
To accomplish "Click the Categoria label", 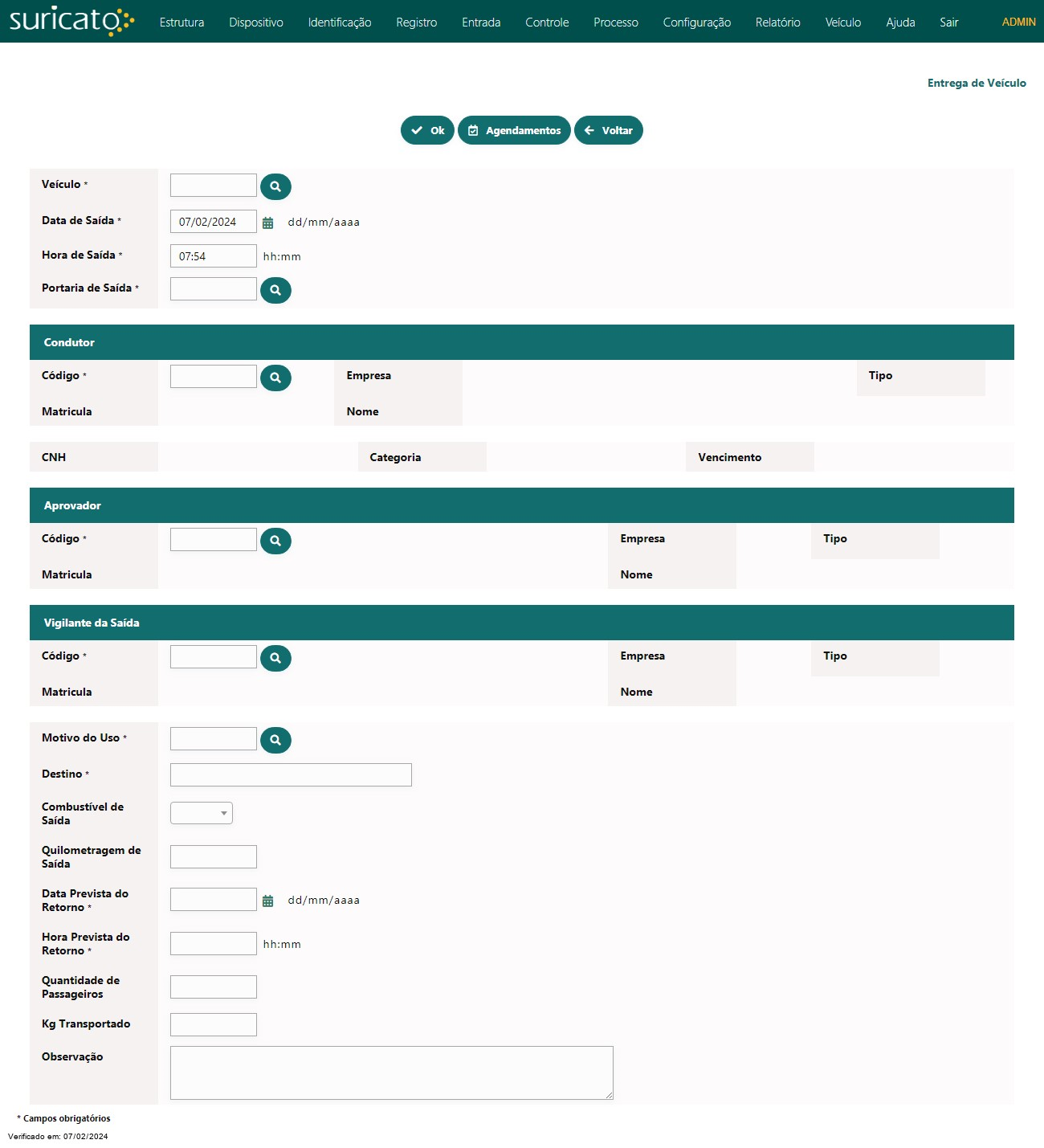I will (395, 457).
